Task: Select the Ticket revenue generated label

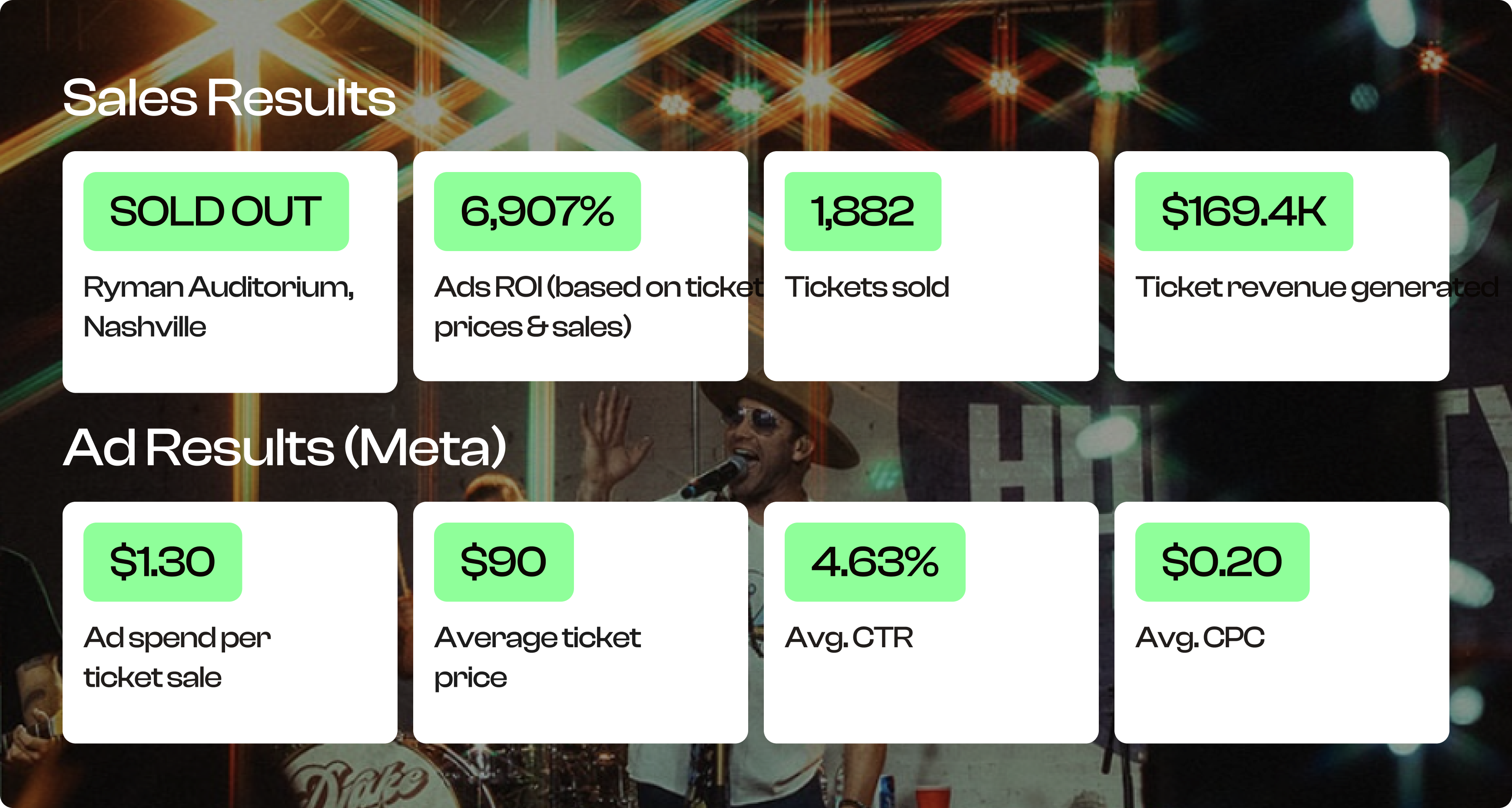Action: [x=1316, y=288]
